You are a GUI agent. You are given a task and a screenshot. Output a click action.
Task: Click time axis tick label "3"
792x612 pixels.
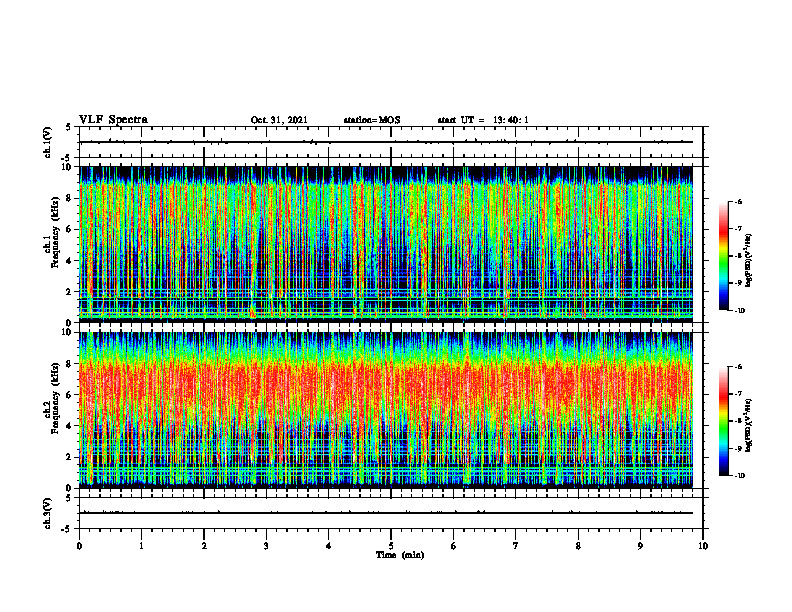click(266, 546)
